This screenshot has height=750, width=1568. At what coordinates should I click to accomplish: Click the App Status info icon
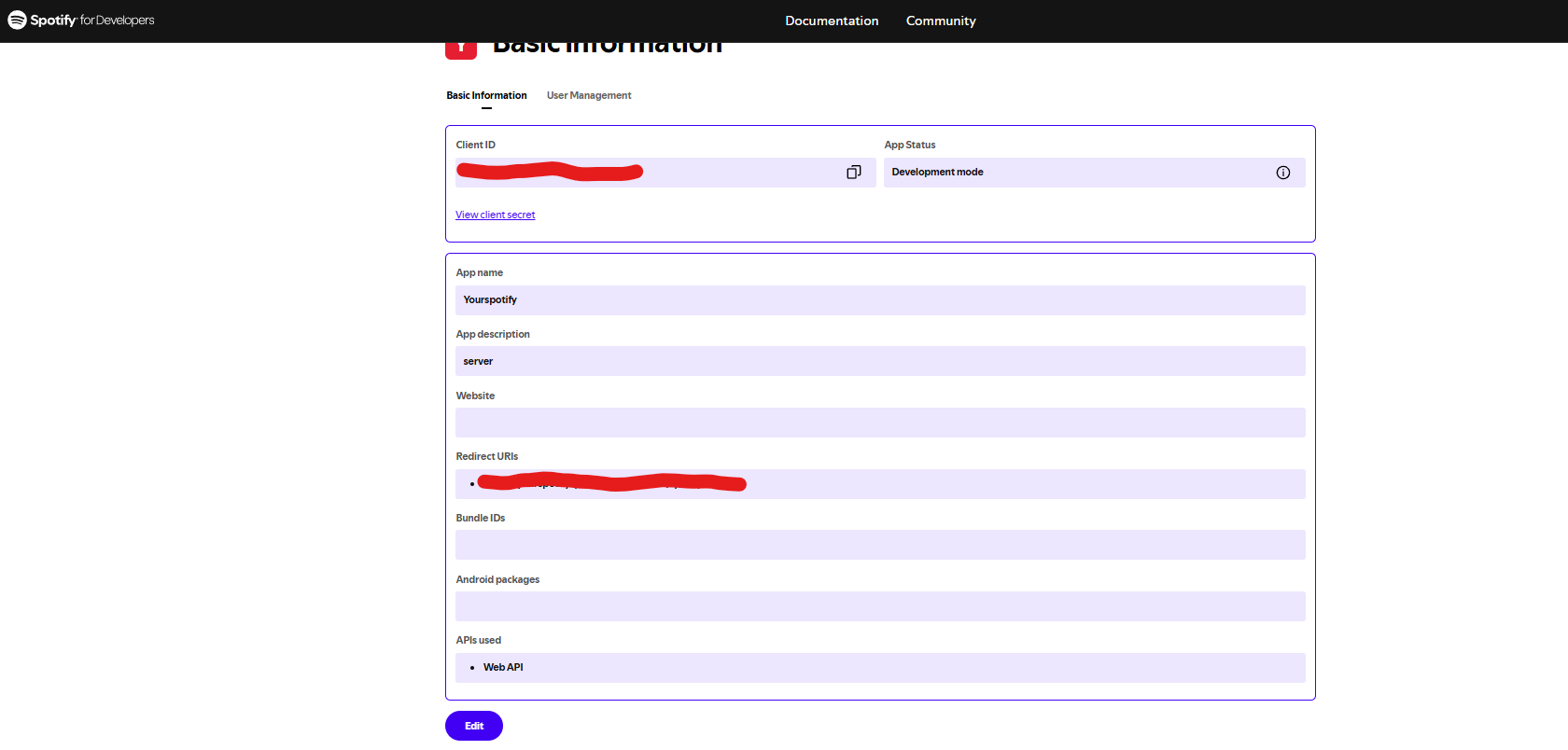1282,173
